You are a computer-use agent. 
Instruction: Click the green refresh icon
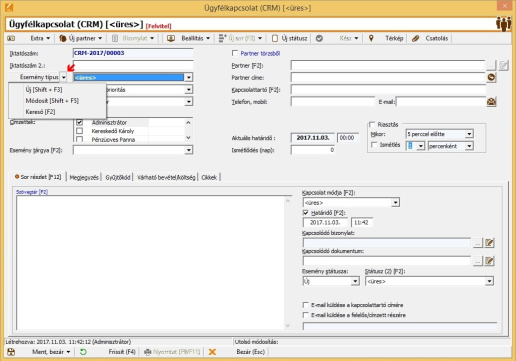(83, 352)
